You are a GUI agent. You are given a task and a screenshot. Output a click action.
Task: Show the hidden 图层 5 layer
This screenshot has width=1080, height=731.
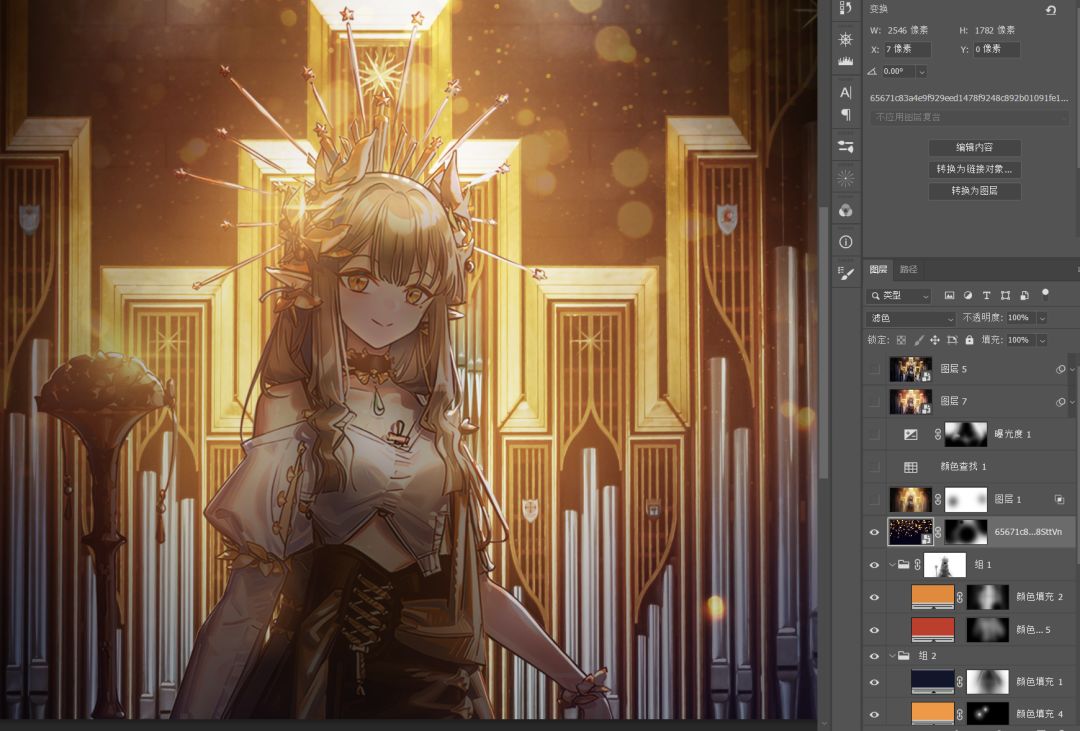click(x=875, y=370)
